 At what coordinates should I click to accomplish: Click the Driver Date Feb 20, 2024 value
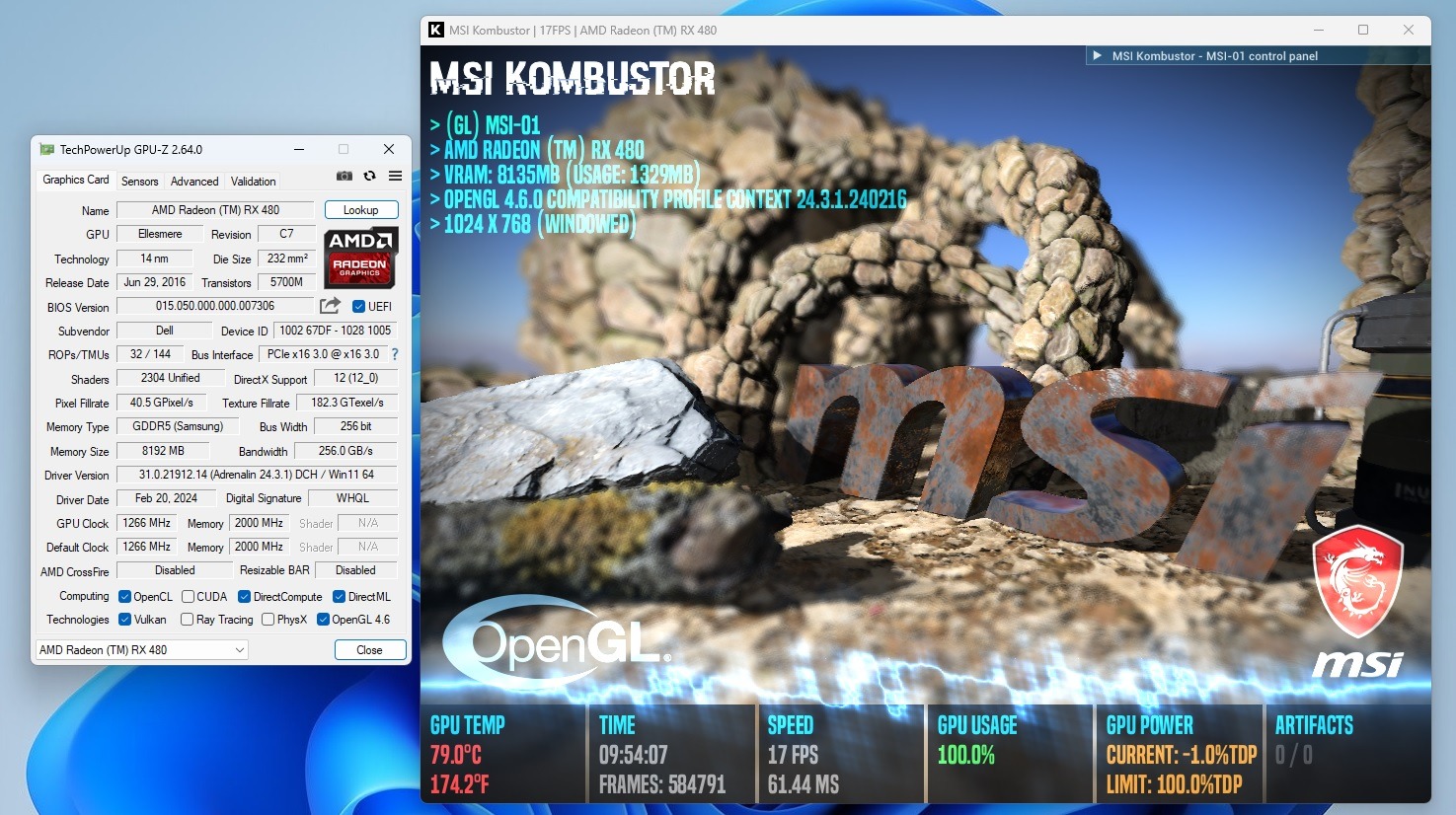166,498
